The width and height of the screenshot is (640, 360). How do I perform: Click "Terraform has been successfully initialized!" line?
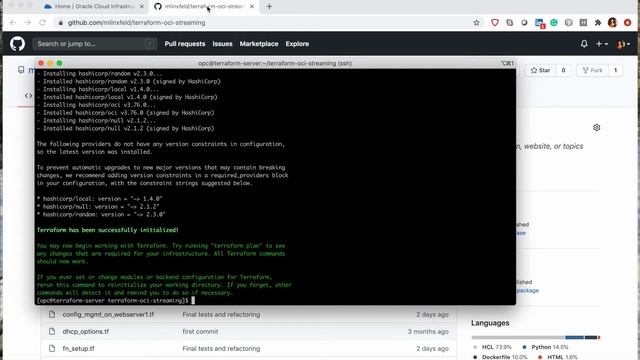pyautogui.click(x=108, y=230)
